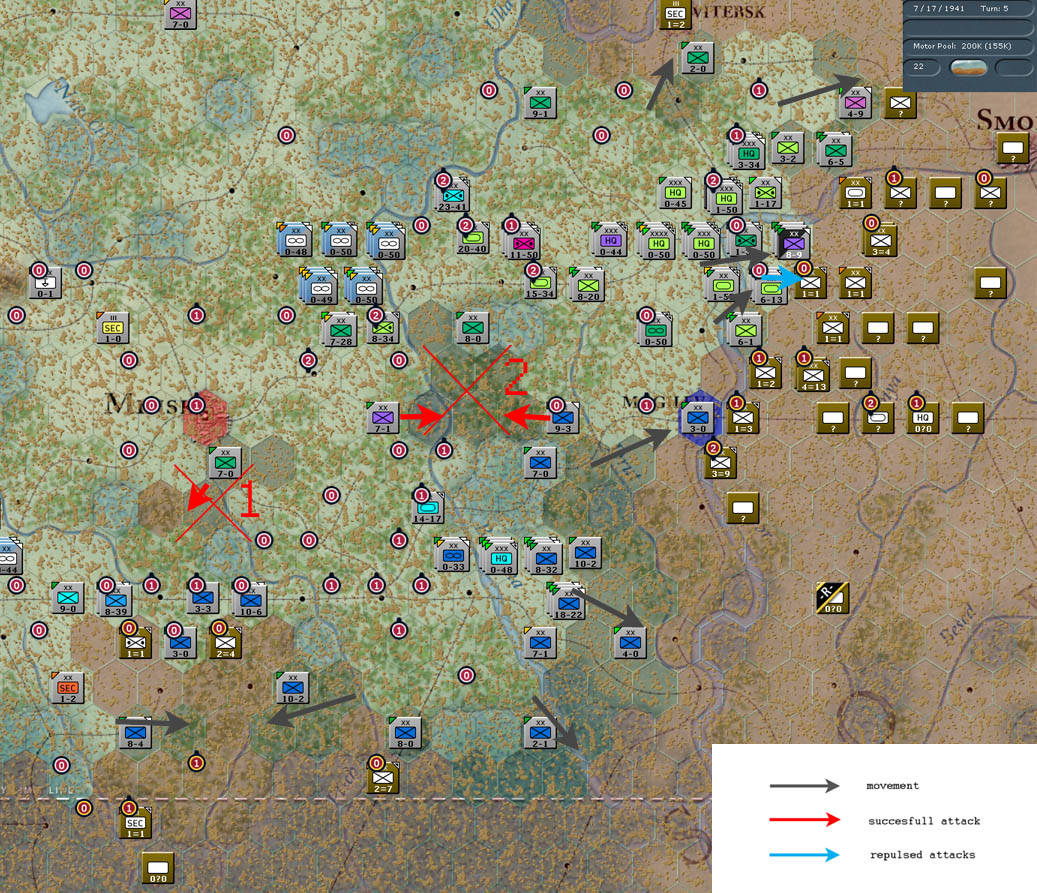
Task: Select the purple 7-1 unit counter
Action: pos(382,418)
